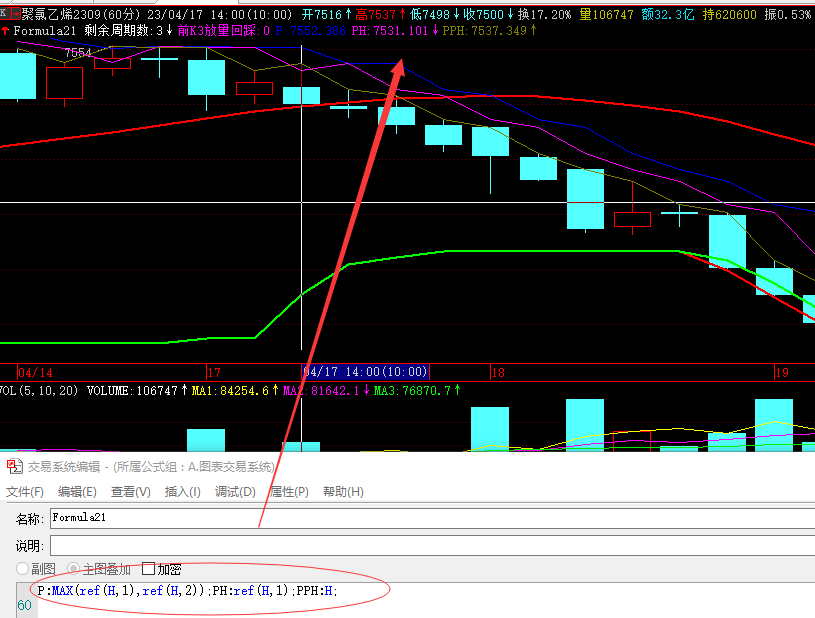This screenshot has height=618, width=815.
Task: Click the 持620600 open interest value
Action: click(x=729, y=15)
